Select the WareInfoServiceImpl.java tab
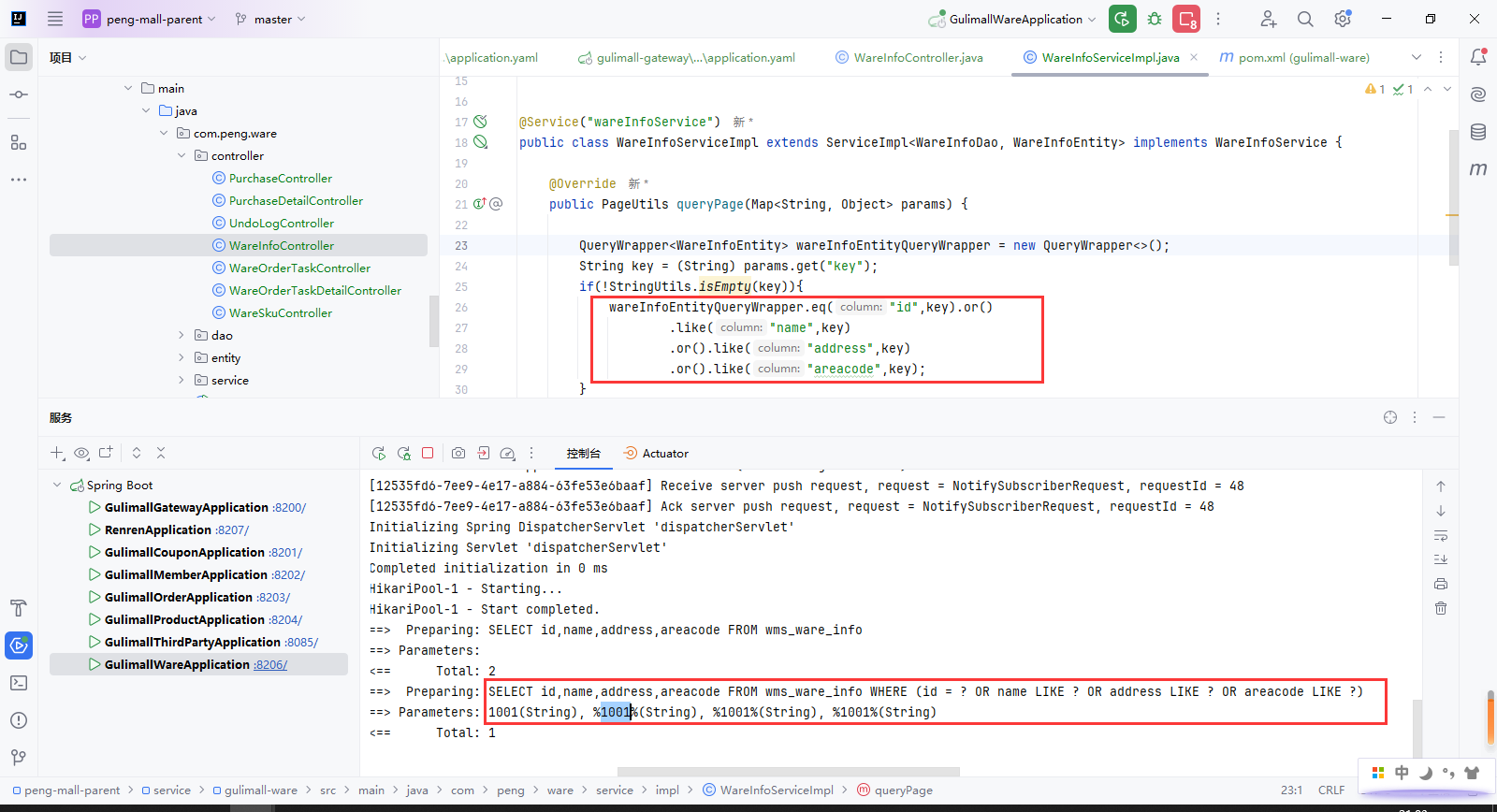This screenshot has width=1497, height=812. pyautogui.click(x=1110, y=57)
